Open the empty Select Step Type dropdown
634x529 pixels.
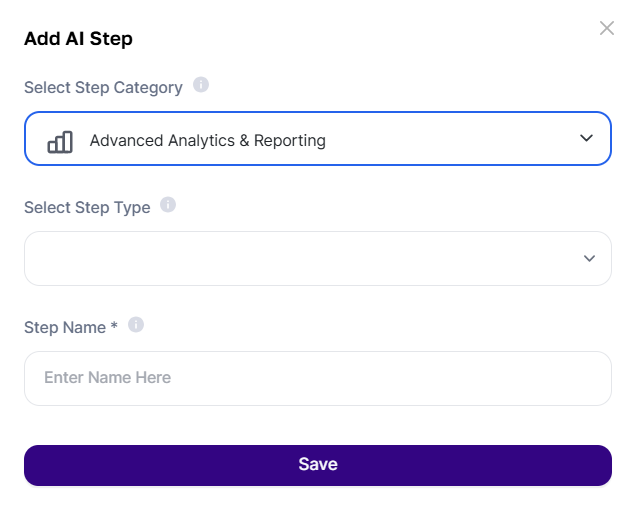click(x=318, y=258)
